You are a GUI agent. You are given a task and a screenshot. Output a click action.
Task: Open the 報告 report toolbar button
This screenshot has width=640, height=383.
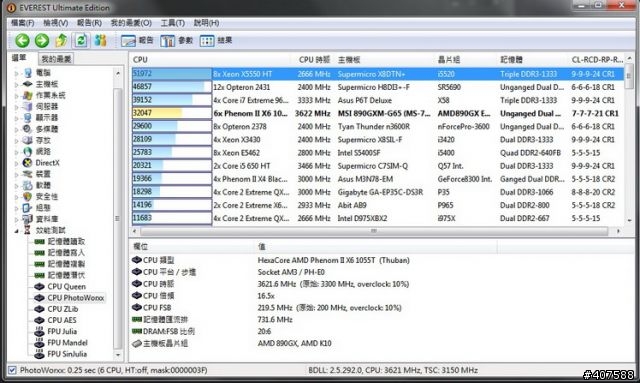tap(137, 40)
